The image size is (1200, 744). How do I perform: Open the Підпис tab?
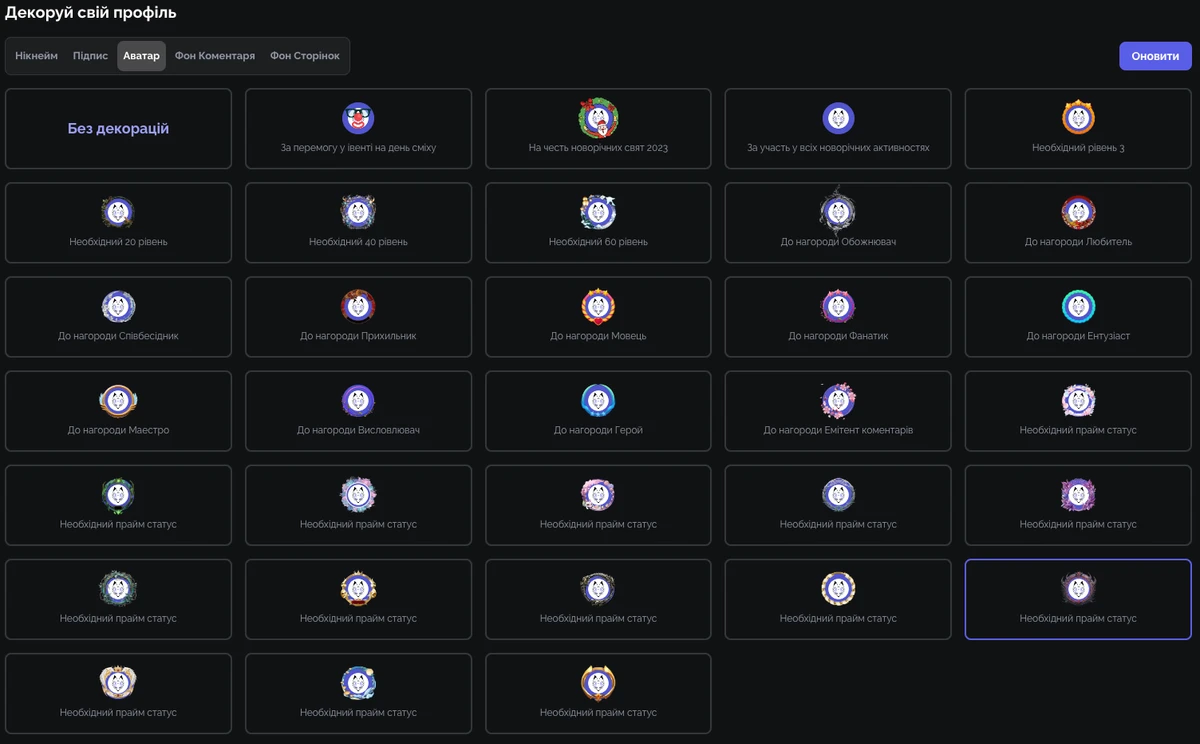tap(90, 56)
